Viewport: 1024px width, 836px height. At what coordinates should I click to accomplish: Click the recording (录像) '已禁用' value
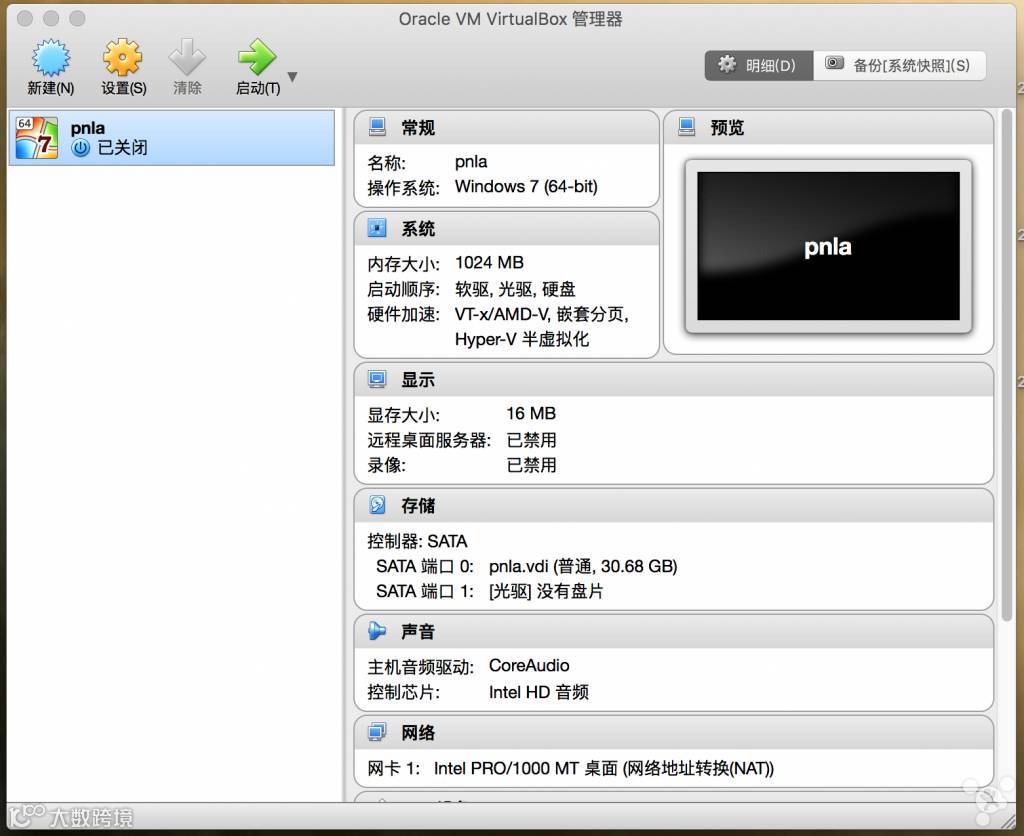[x=532, y=465]
